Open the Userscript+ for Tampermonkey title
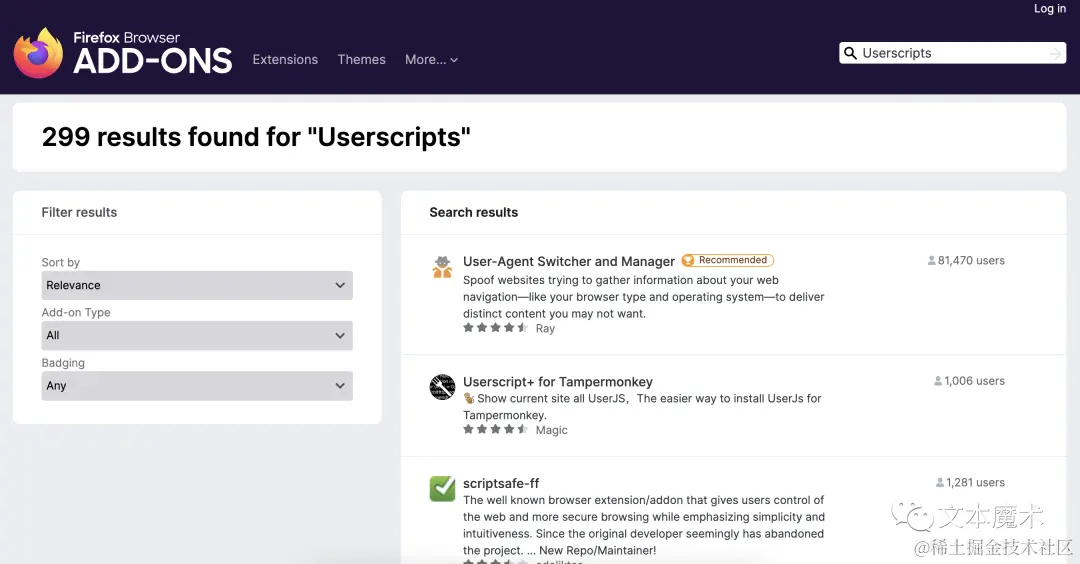Image resolution: width=1080 pixels, height=564 pixels. (558, 382)
